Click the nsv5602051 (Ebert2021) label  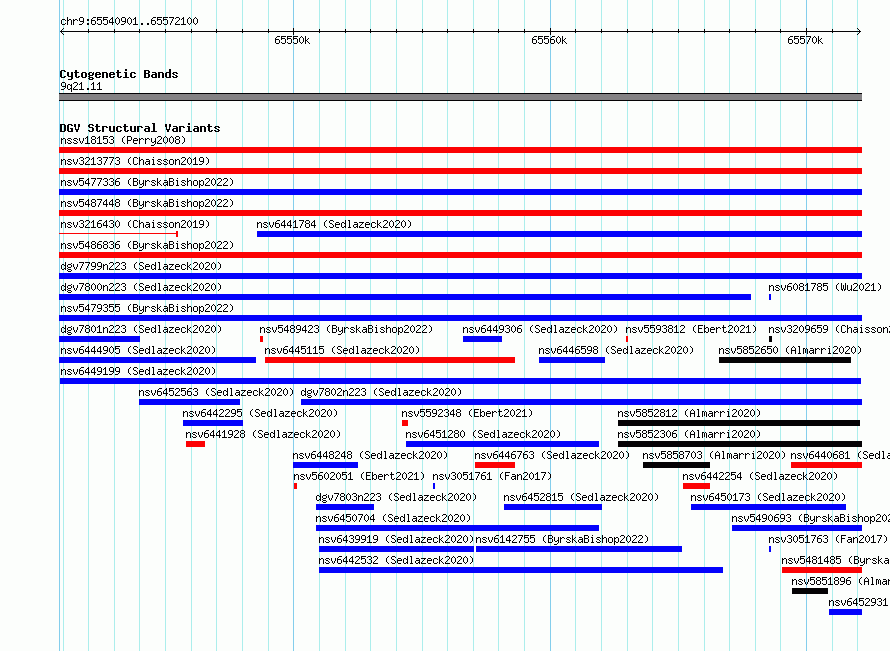[359, 476]
